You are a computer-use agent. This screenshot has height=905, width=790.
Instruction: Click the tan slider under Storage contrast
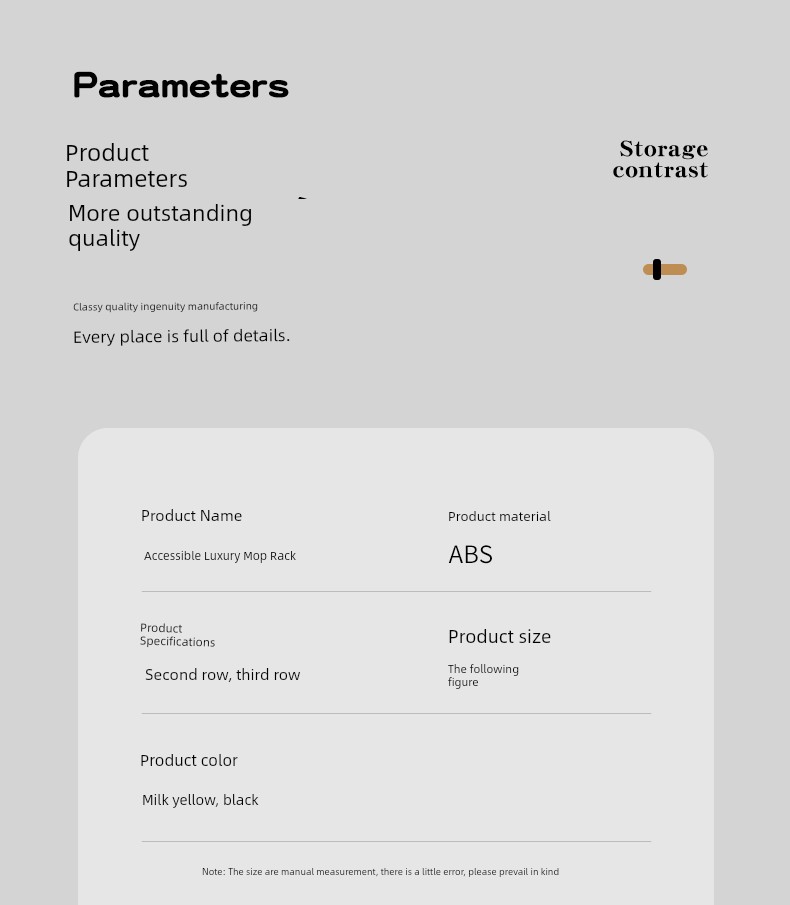673,269
